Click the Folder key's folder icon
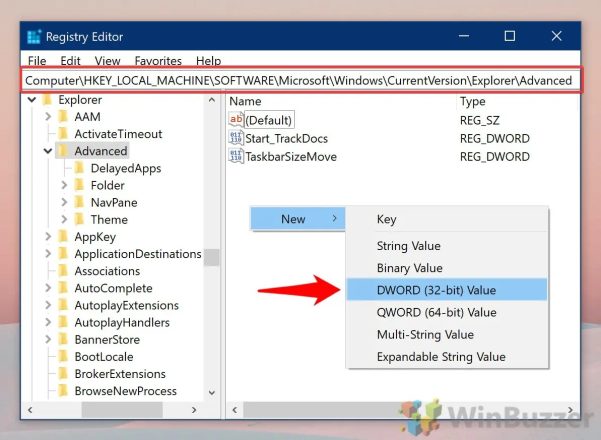601x440 pixels. coord(79,185)
